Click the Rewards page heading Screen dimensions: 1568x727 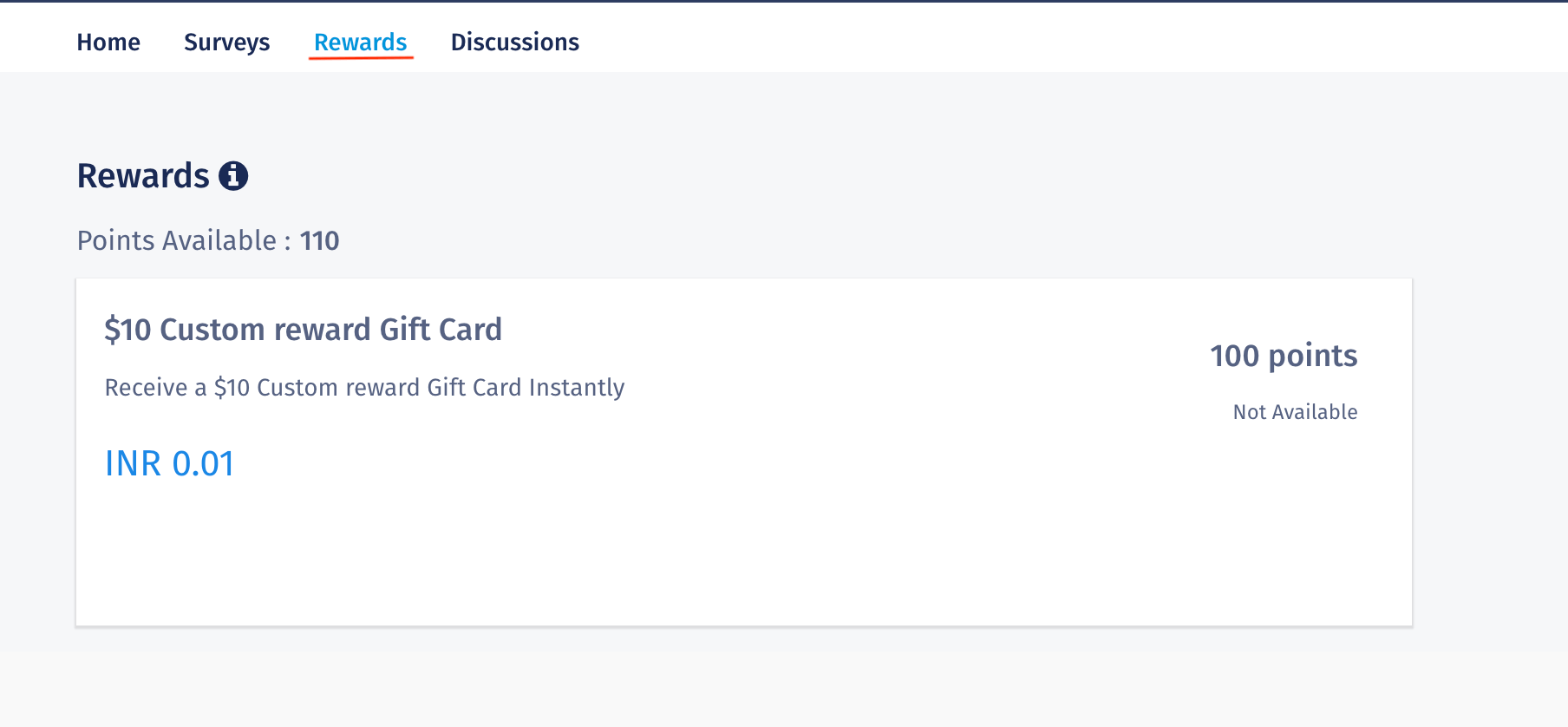(x=143, y=176)
